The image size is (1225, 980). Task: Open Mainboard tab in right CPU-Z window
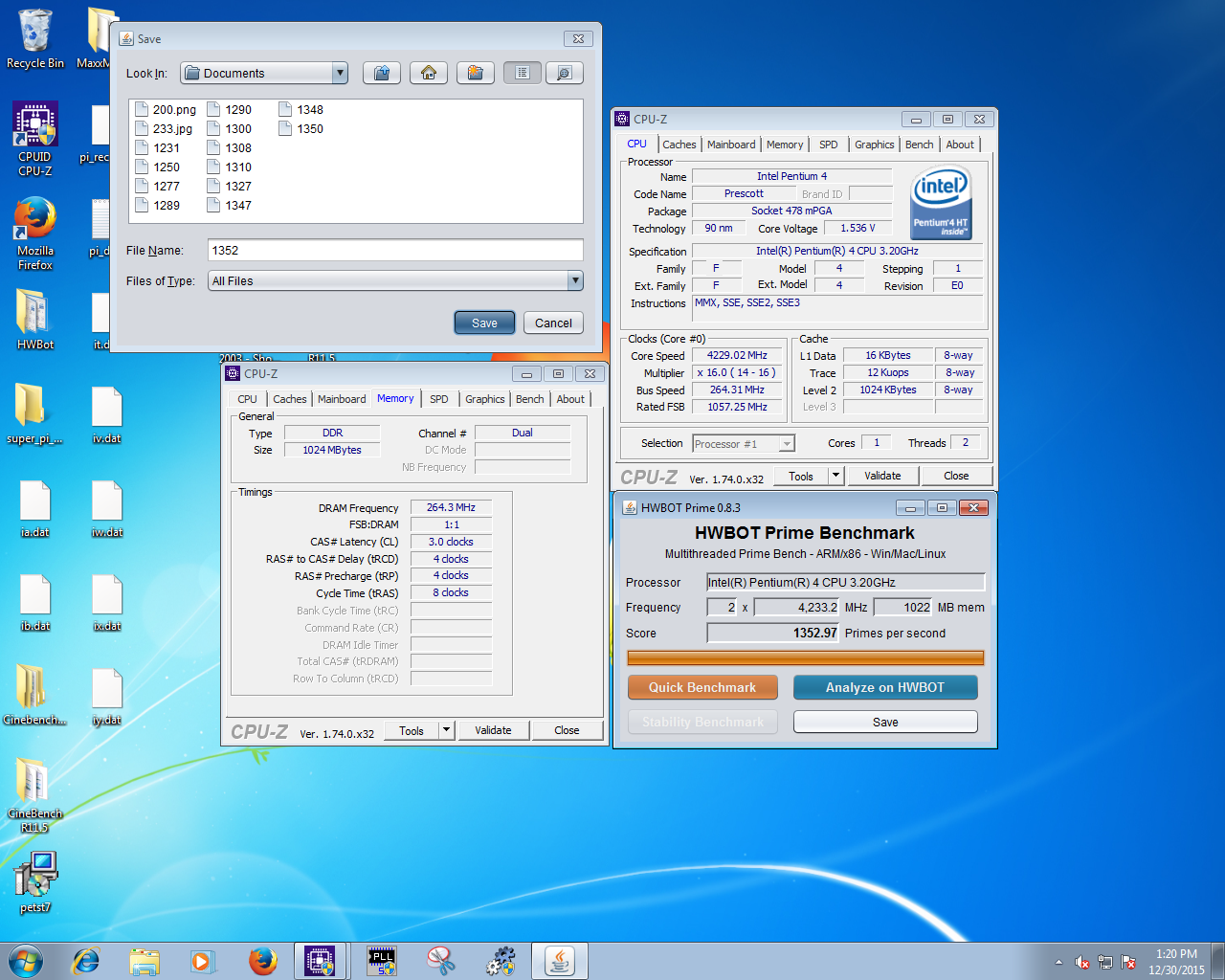point(731,145)
